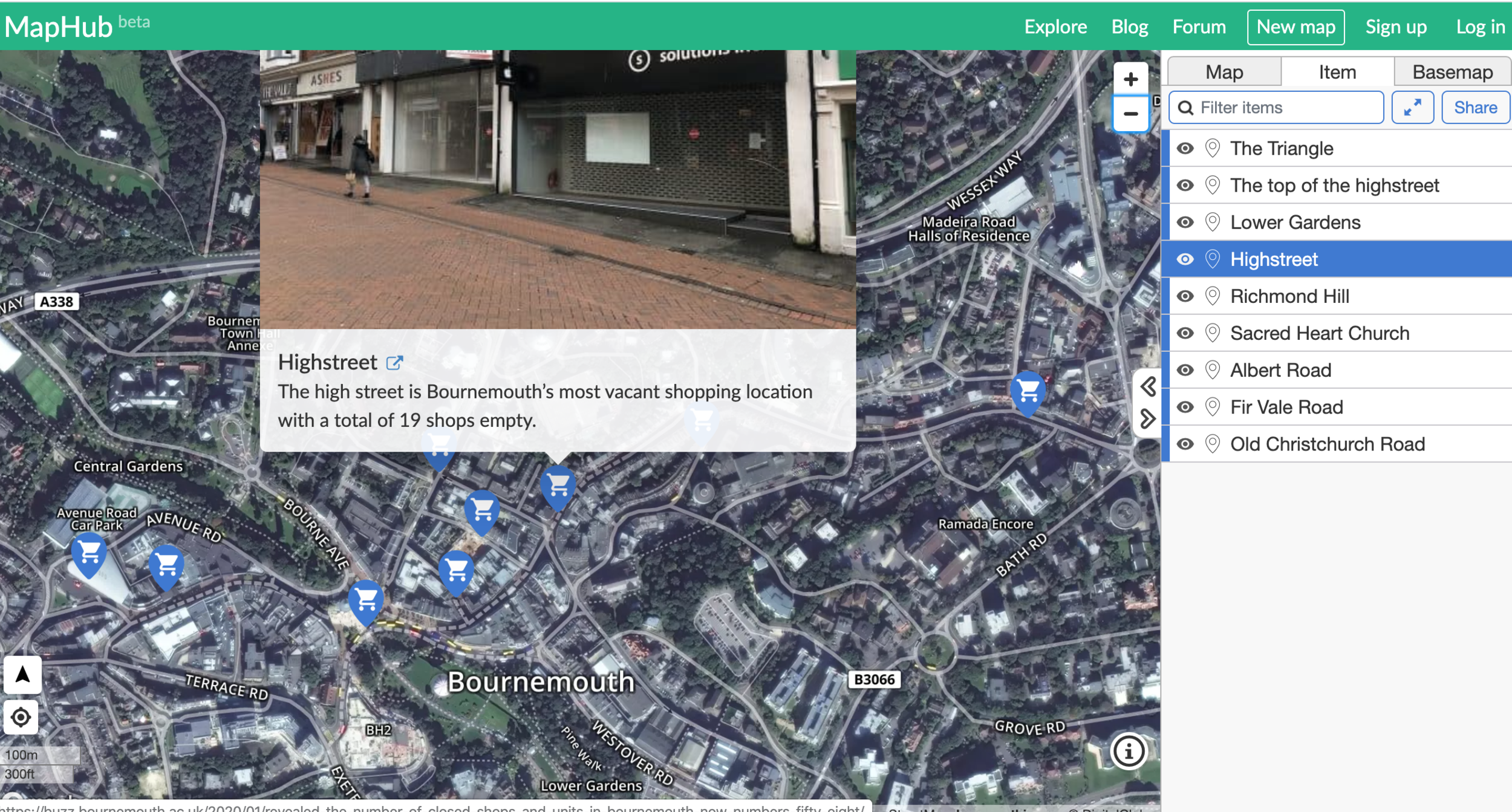This screenshot has height=812, width=1512.
Task: Open fullscreen view with expand icon
Action: tap(1412, 108)
